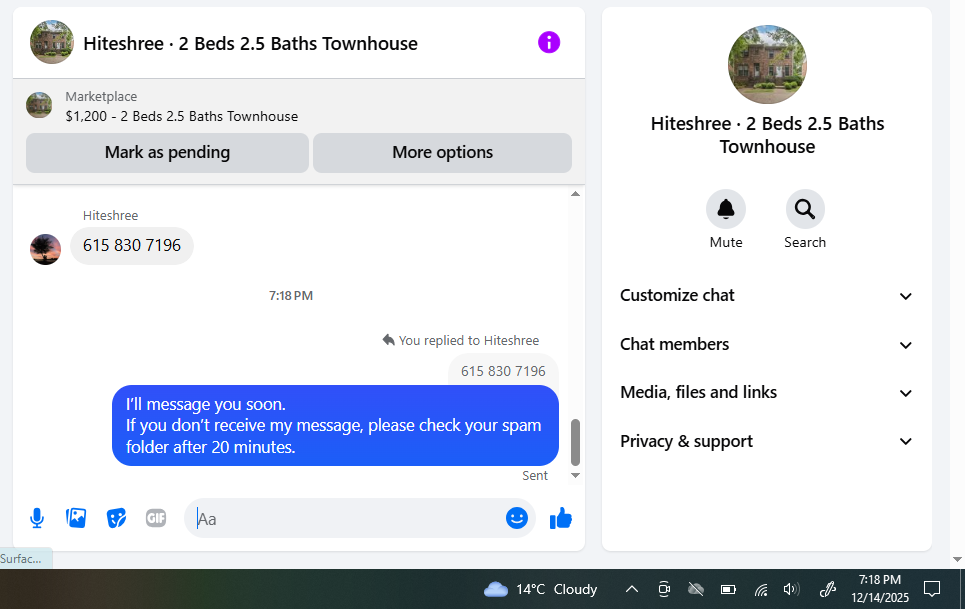This screenshot has width=965, height=609.
Task: Attach a photo using the image icon
Action: coord(76,518)
